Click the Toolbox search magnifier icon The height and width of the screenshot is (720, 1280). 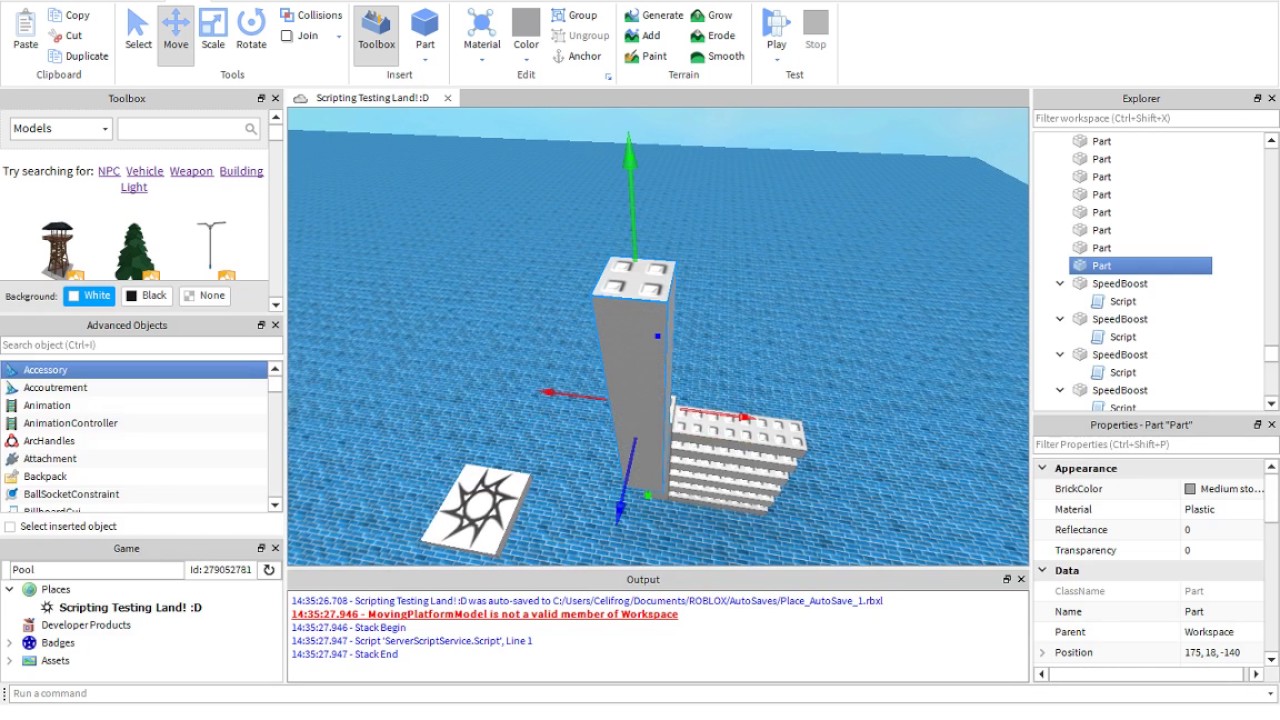pos(251,129)
